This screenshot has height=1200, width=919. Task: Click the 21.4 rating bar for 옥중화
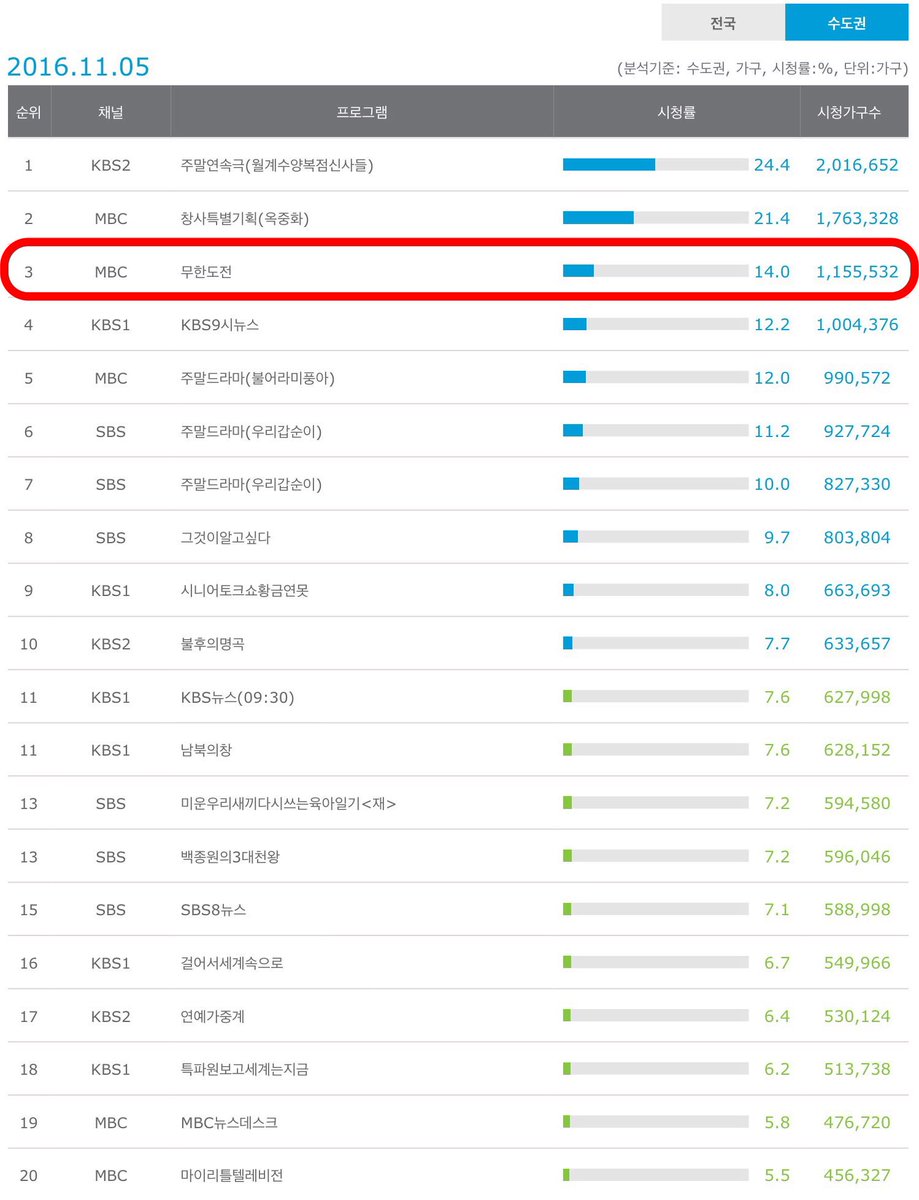[655, 218]
